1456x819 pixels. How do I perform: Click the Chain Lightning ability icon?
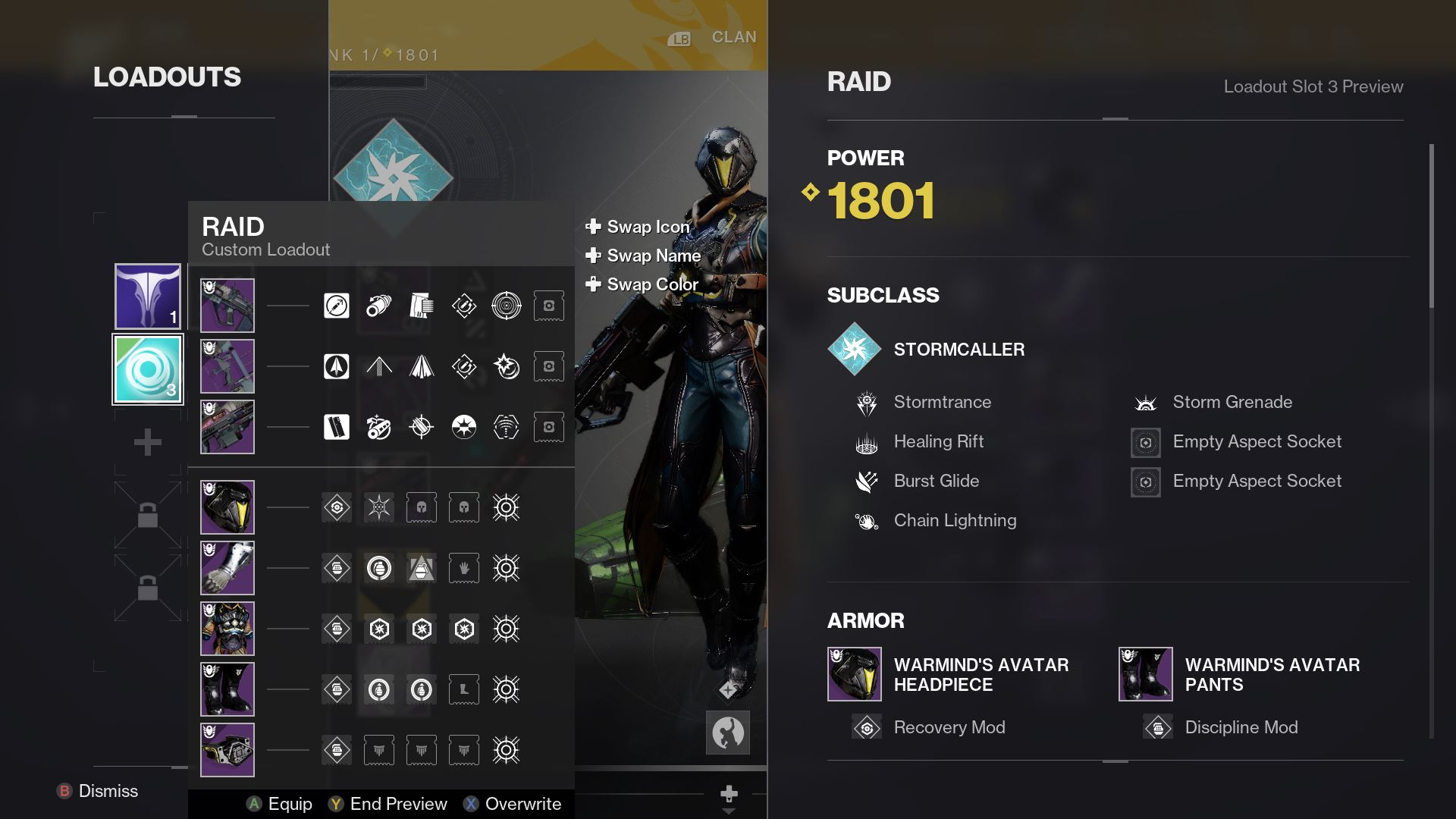pyautogui.click(x=865, y=521)
